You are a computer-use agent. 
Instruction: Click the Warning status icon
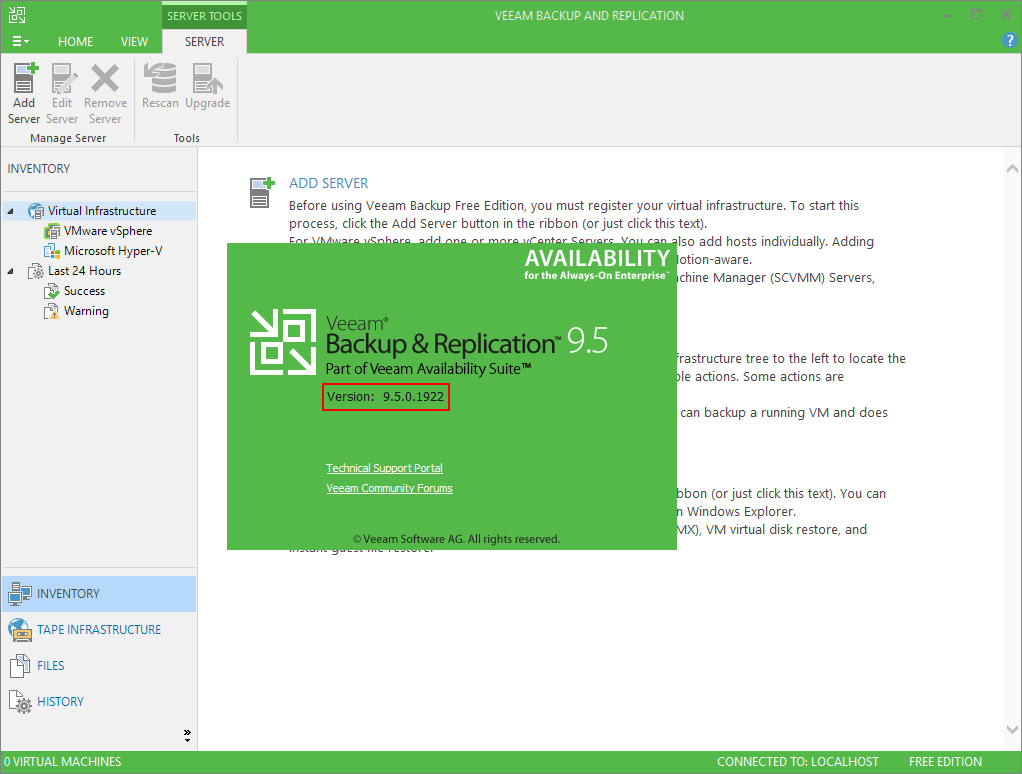(x=51, y=311)
